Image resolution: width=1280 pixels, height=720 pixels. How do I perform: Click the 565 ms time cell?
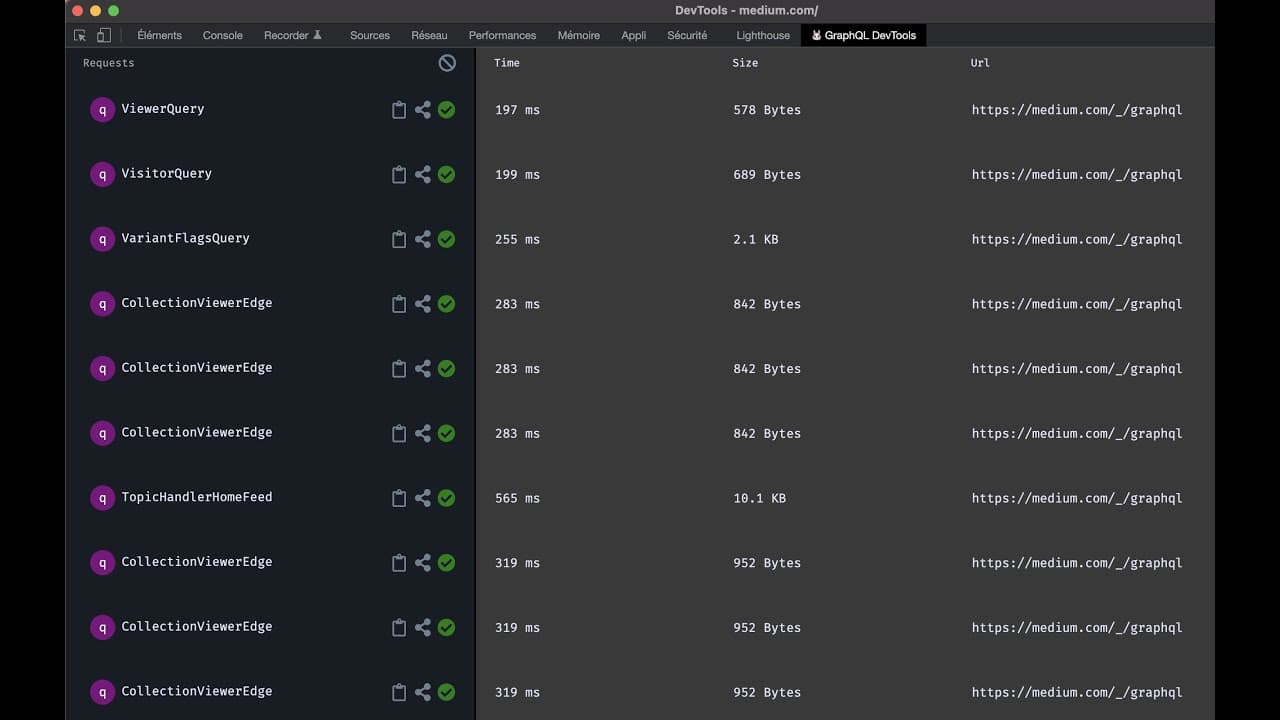(x=517, y=498)
